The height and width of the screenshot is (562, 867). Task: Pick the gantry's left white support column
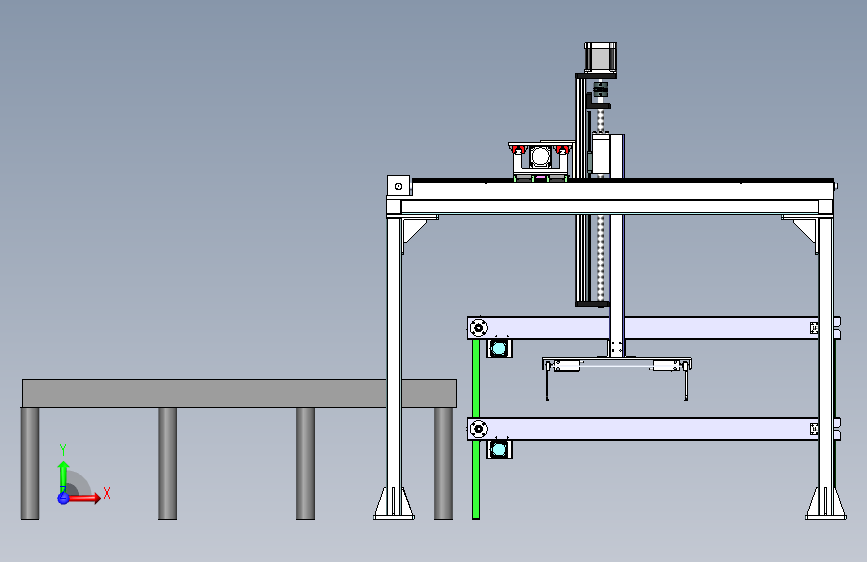pos(394,354)
